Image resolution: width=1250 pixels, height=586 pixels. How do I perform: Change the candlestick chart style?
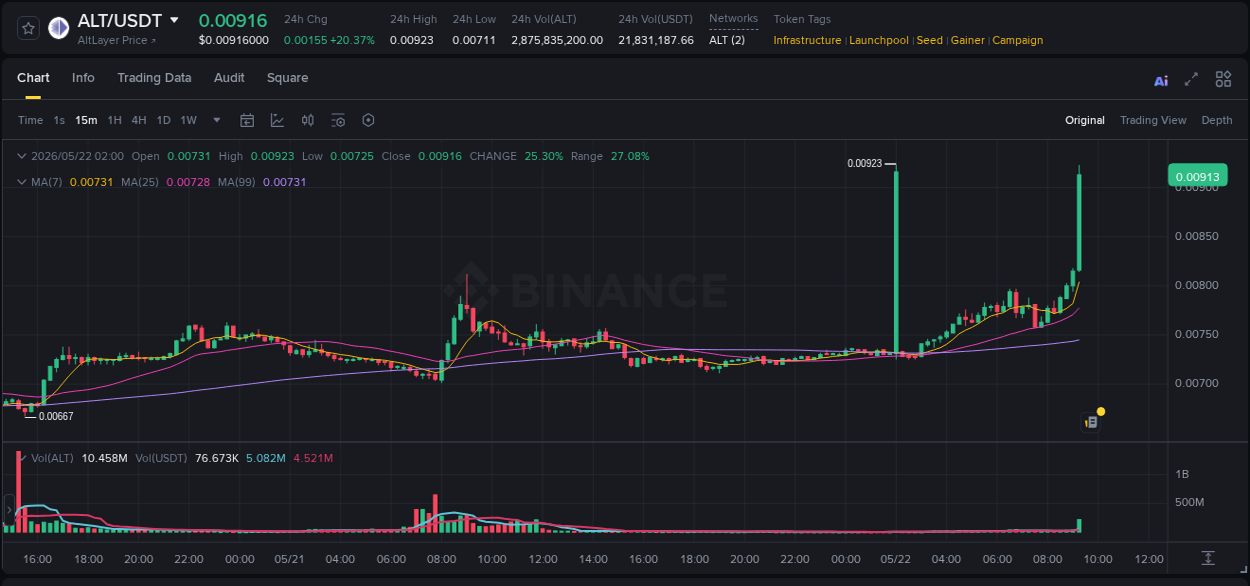click(308, 120)
